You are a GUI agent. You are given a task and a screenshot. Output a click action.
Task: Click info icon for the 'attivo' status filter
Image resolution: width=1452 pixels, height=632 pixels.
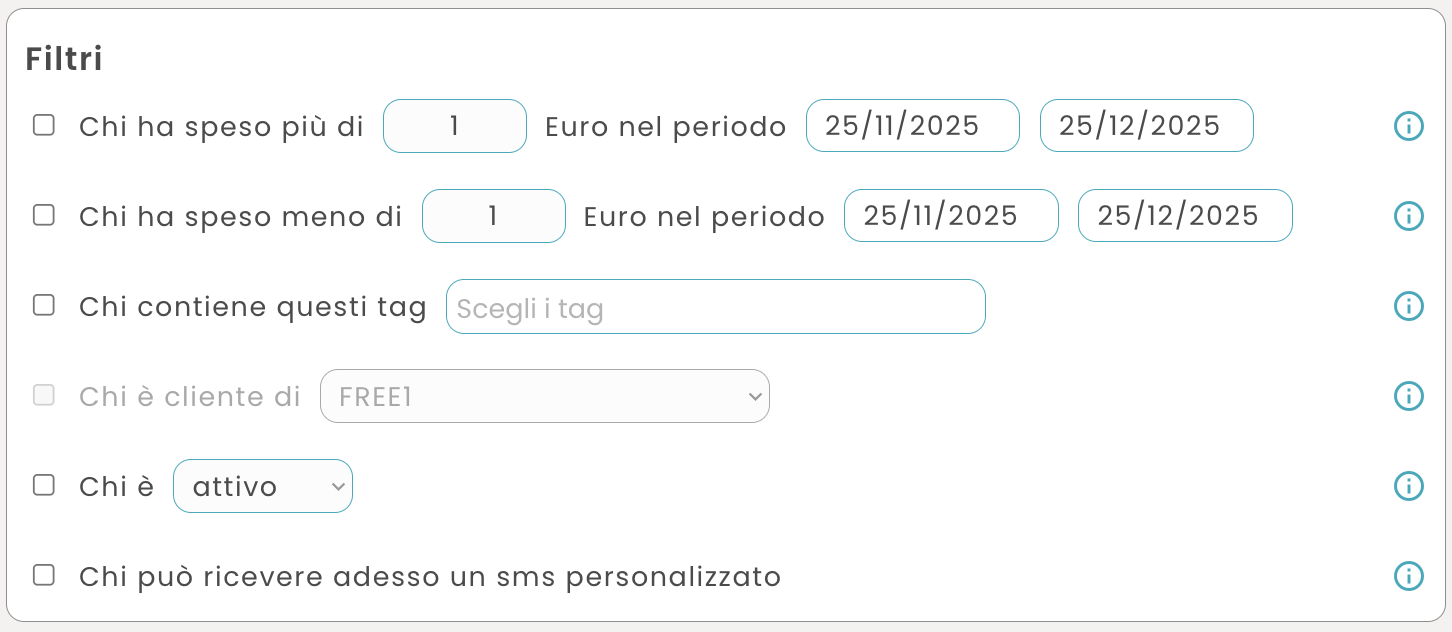[x=1408, y=486]
